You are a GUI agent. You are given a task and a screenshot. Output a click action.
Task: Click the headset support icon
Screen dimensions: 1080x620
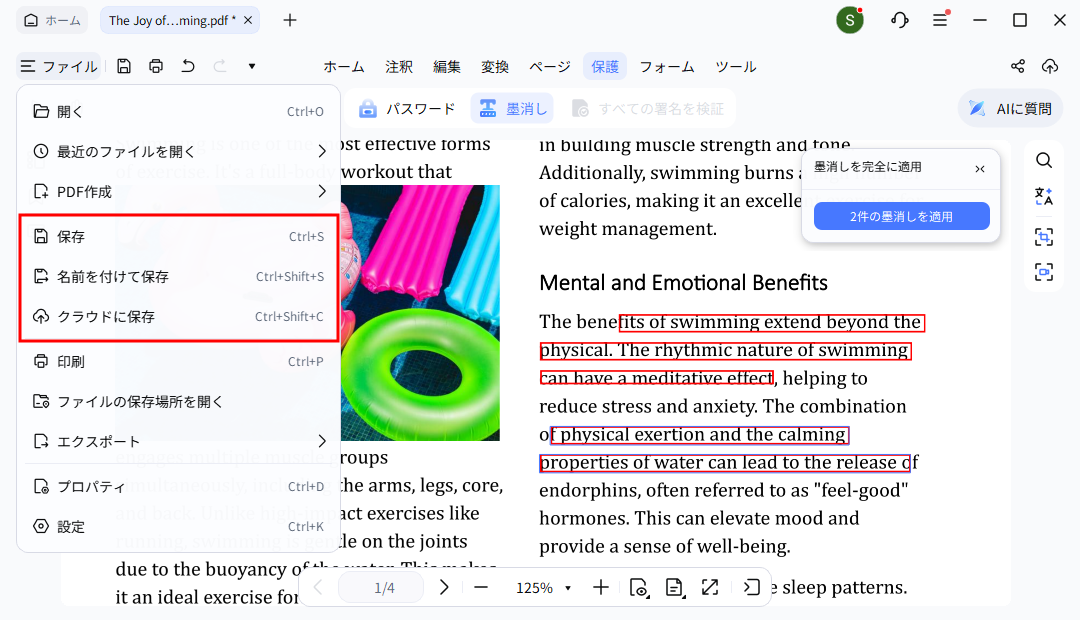pos(900,20)
